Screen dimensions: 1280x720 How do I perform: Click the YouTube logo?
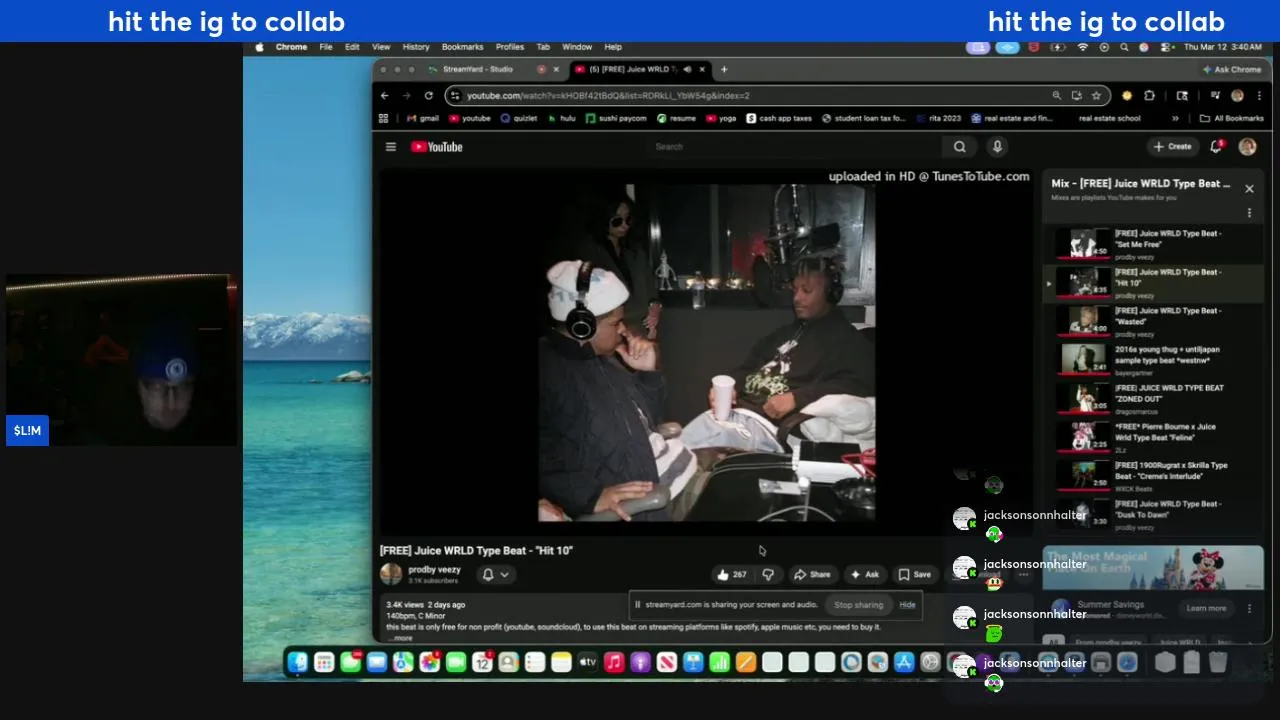click(x=437, y=147)
